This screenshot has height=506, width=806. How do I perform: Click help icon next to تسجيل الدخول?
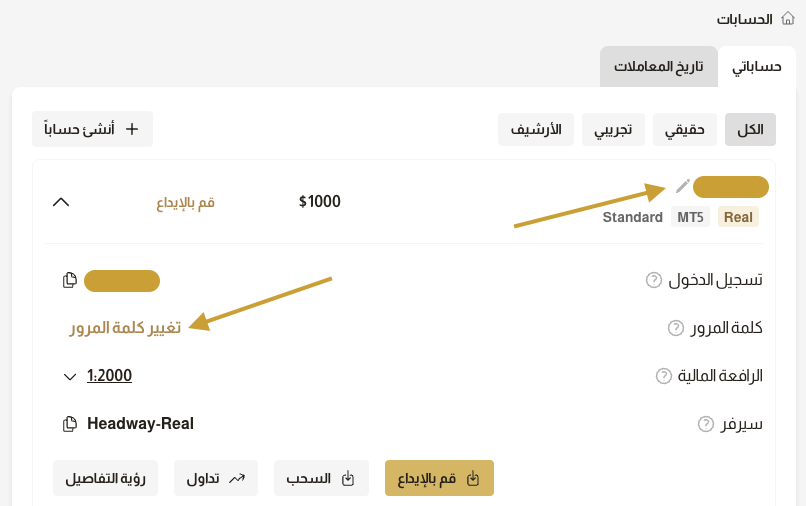point(654,280)
